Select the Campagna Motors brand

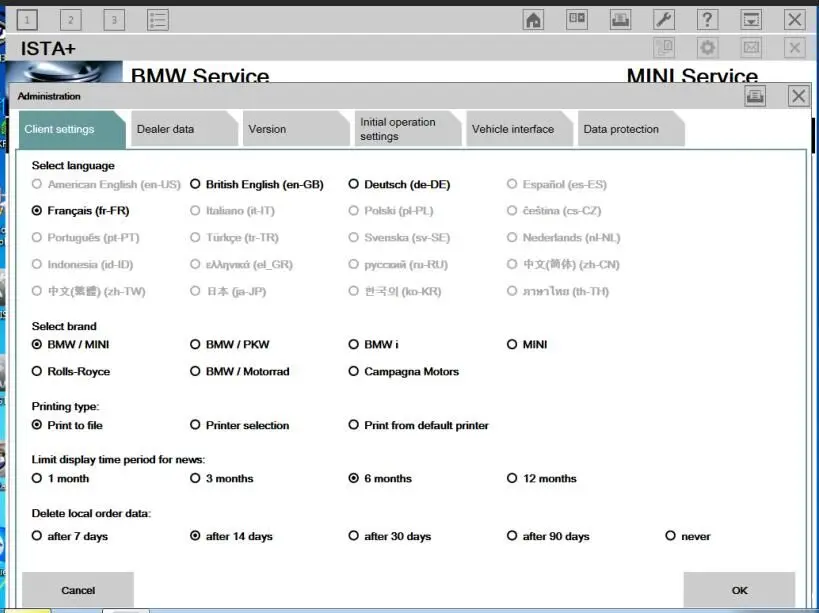coord(404,371)
